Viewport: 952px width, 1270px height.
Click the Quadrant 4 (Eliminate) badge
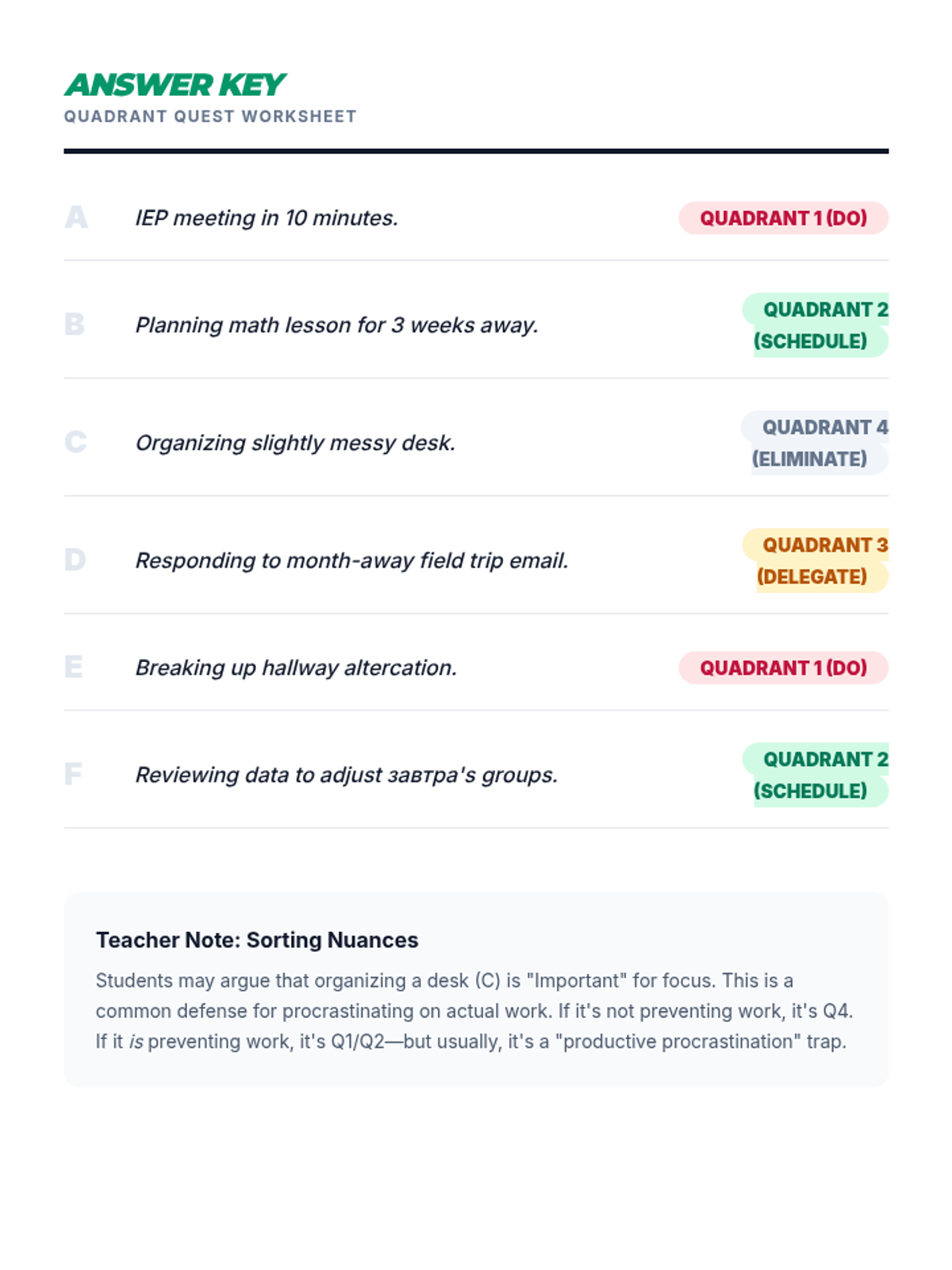[817, 443]
